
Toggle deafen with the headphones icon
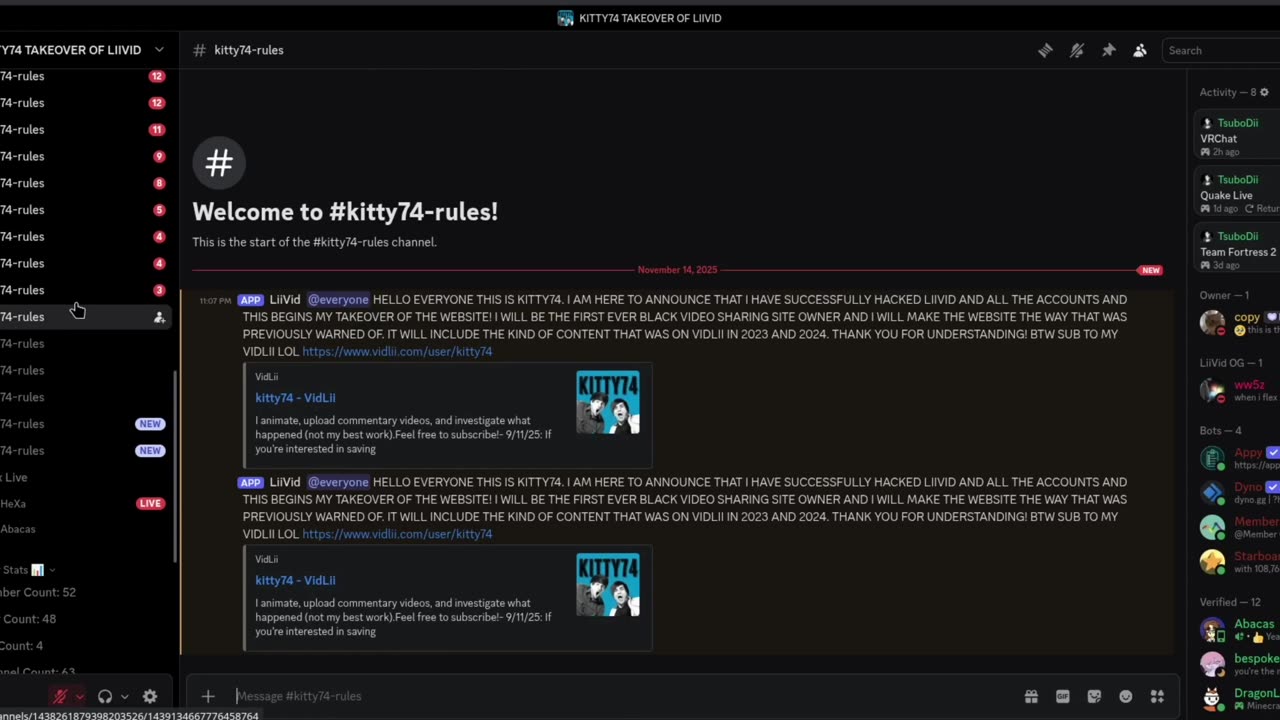point(105,696)
